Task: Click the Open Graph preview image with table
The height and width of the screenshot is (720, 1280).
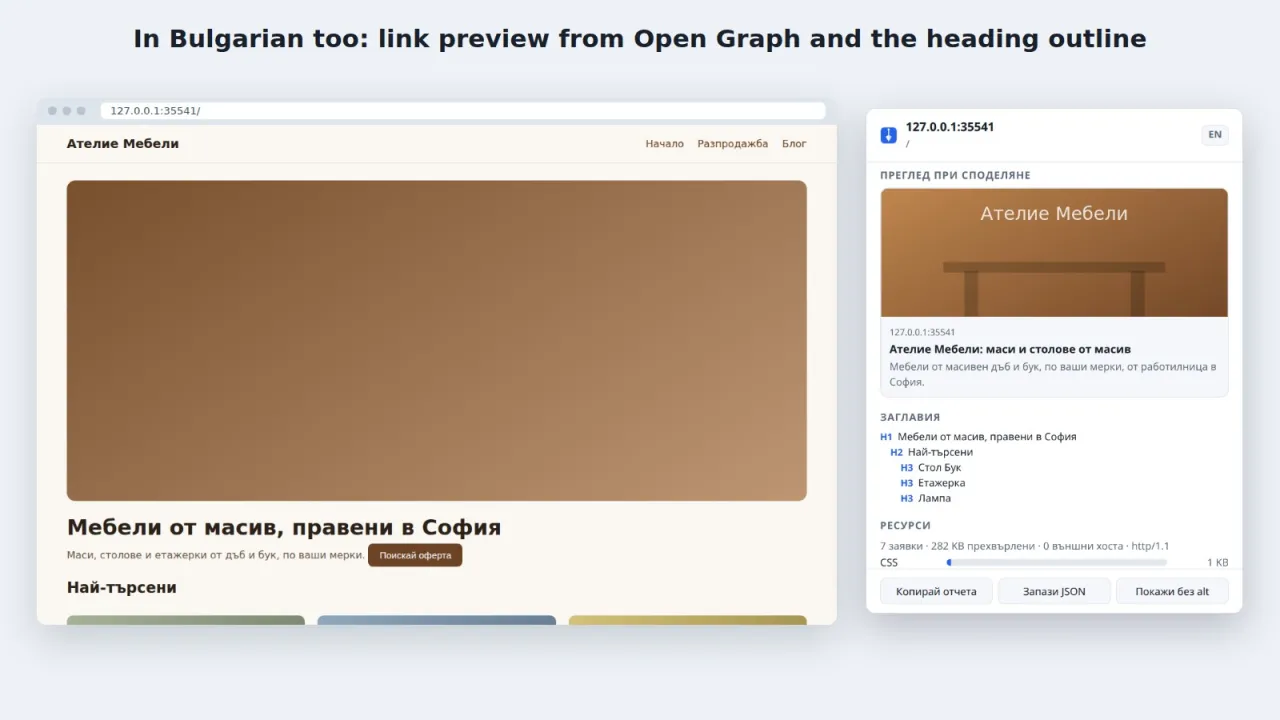Action: [1054, 253]
